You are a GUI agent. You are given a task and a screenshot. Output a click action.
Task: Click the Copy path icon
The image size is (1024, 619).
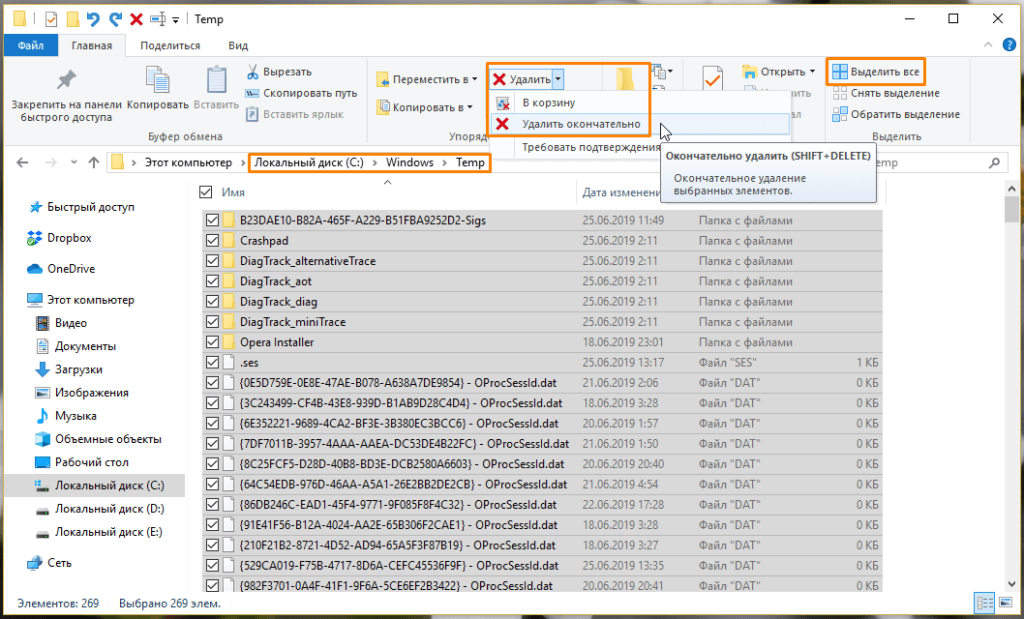point(253,93)
